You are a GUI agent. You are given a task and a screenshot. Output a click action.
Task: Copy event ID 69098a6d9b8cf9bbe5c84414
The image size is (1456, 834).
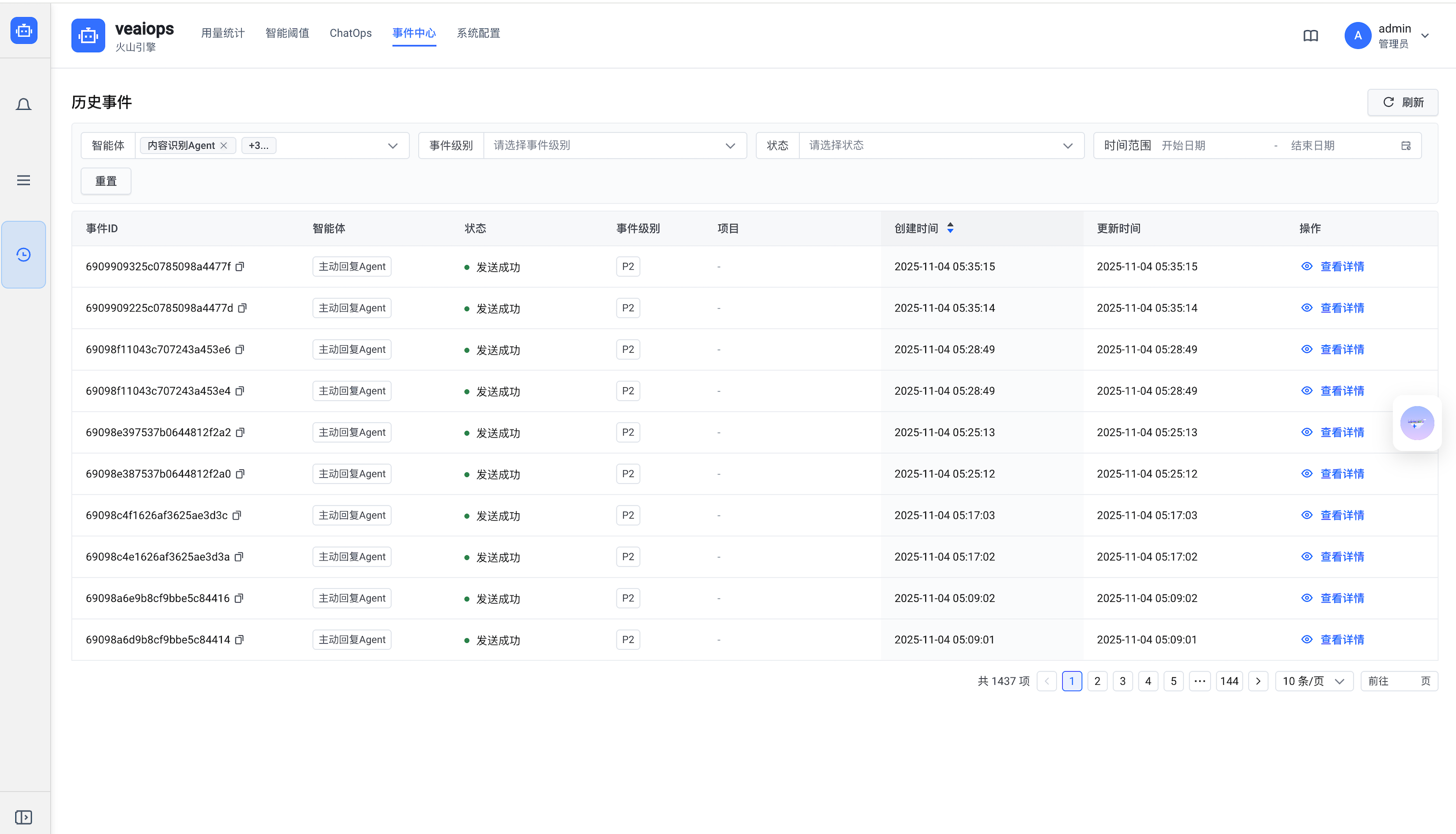(x=240, y=640)
